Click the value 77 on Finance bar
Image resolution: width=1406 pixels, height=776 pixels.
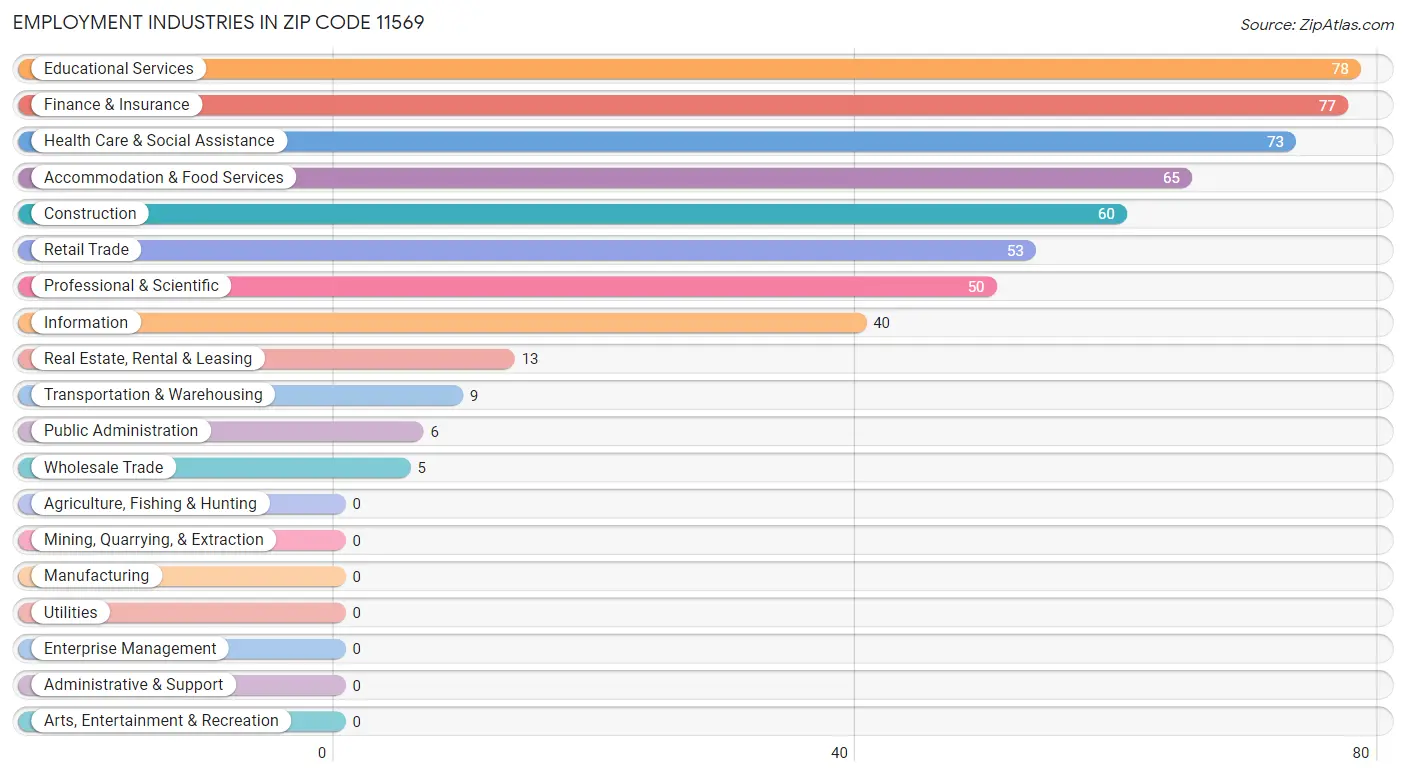[1327, 106]
